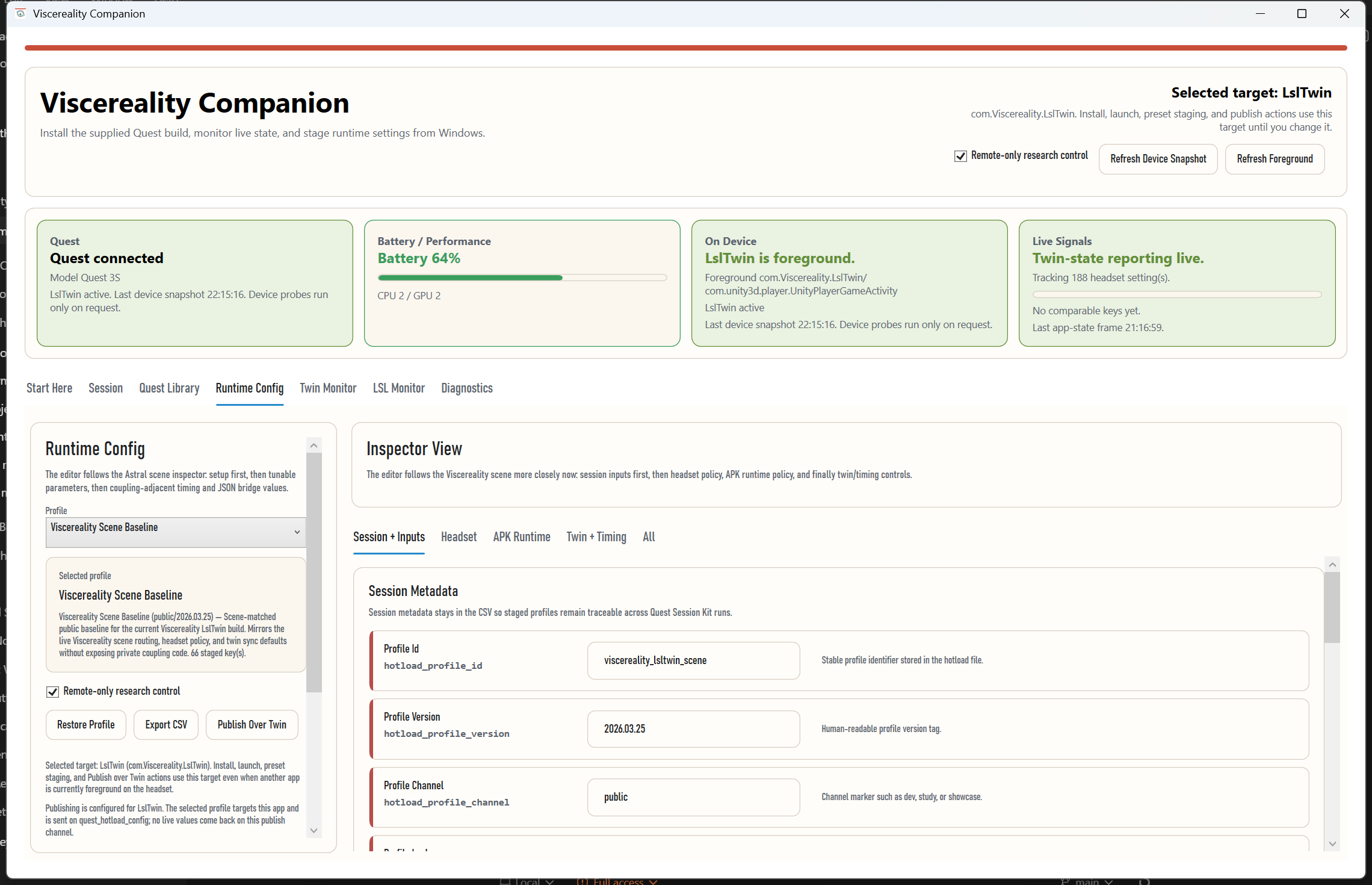Screen dimensions: 1372x885
Task: Click the Profile Version input field
Action: pyautogui.click(x=693, y=729)
